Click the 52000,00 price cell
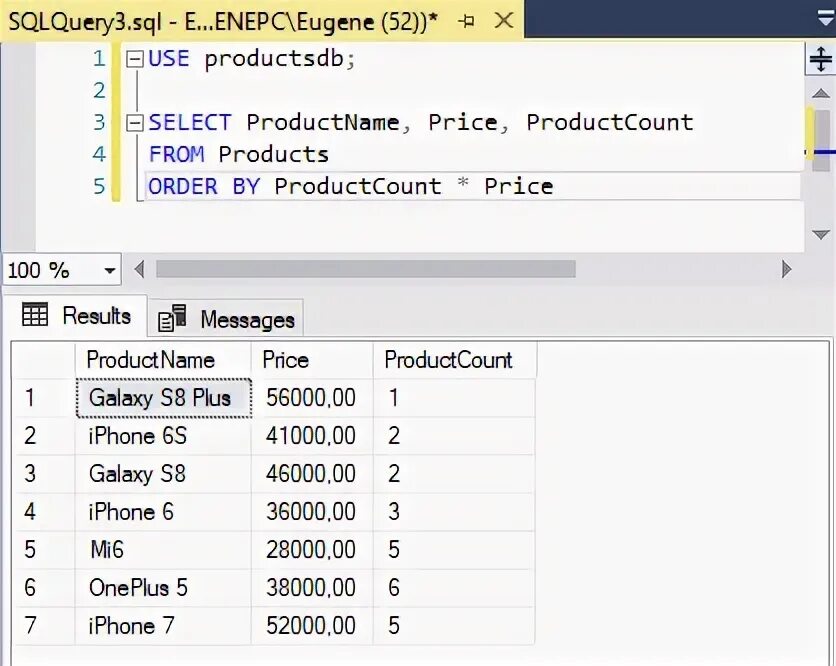This screenshot has width=836, height=666. tap(312, 625)
